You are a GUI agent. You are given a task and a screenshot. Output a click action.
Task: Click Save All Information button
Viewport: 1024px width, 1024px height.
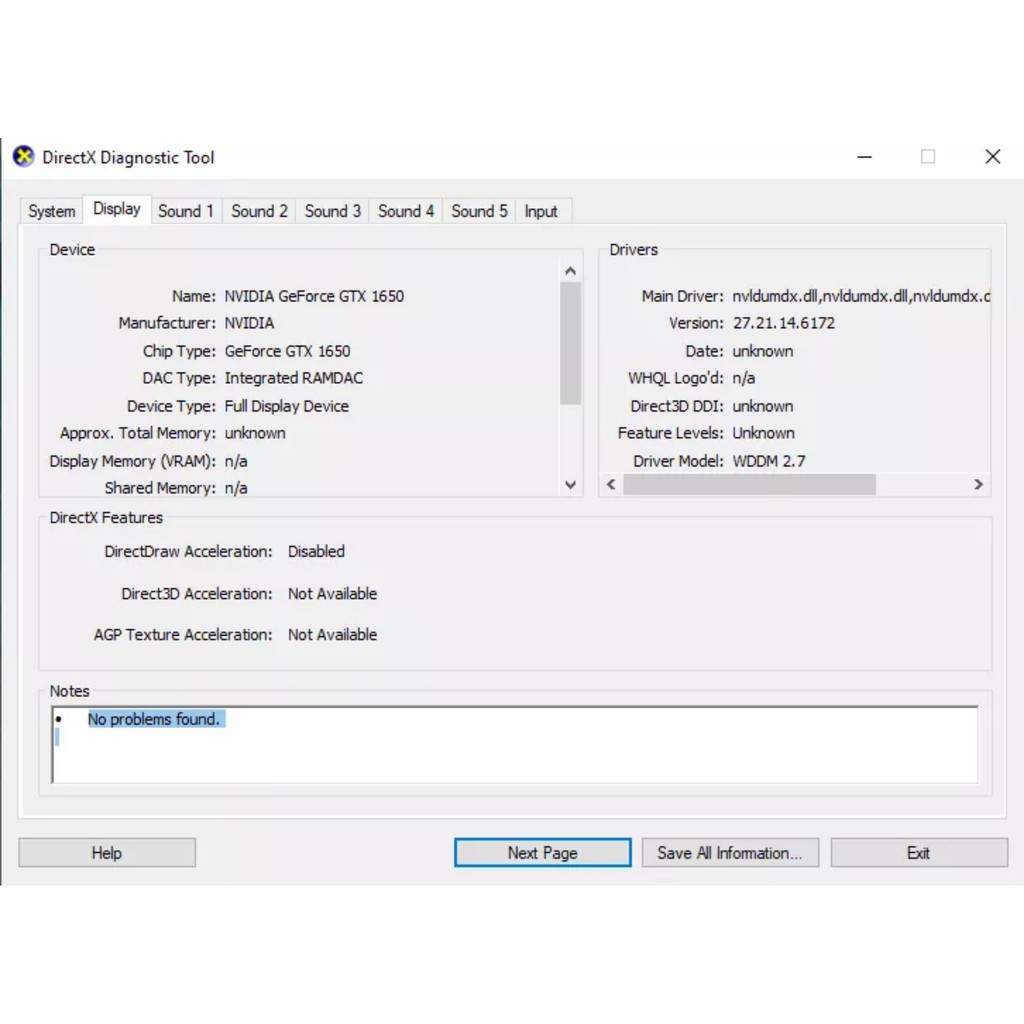(729, 853)
